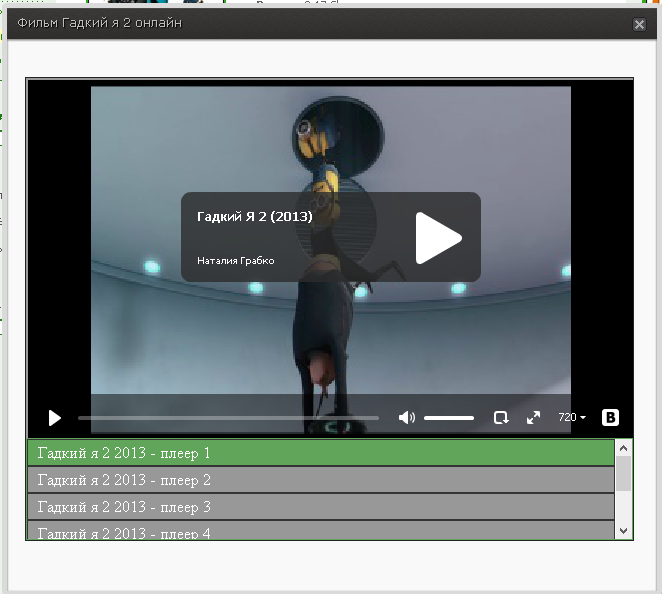Adjust the volume slider
The height and width of the screenshot is (594, 662).
(449, 418)
